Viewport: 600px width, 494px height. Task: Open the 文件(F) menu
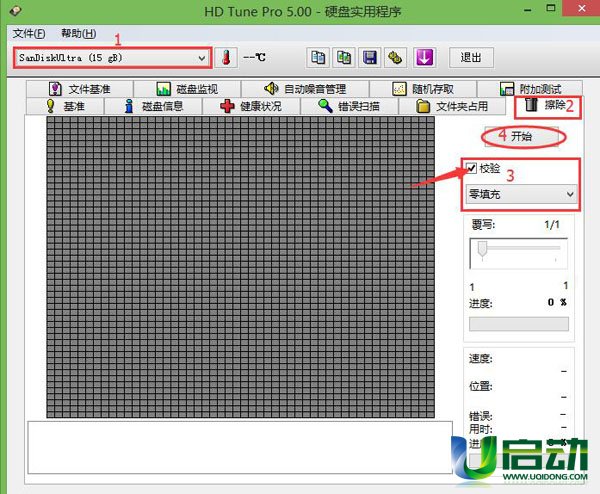click(x=29, y=34)
